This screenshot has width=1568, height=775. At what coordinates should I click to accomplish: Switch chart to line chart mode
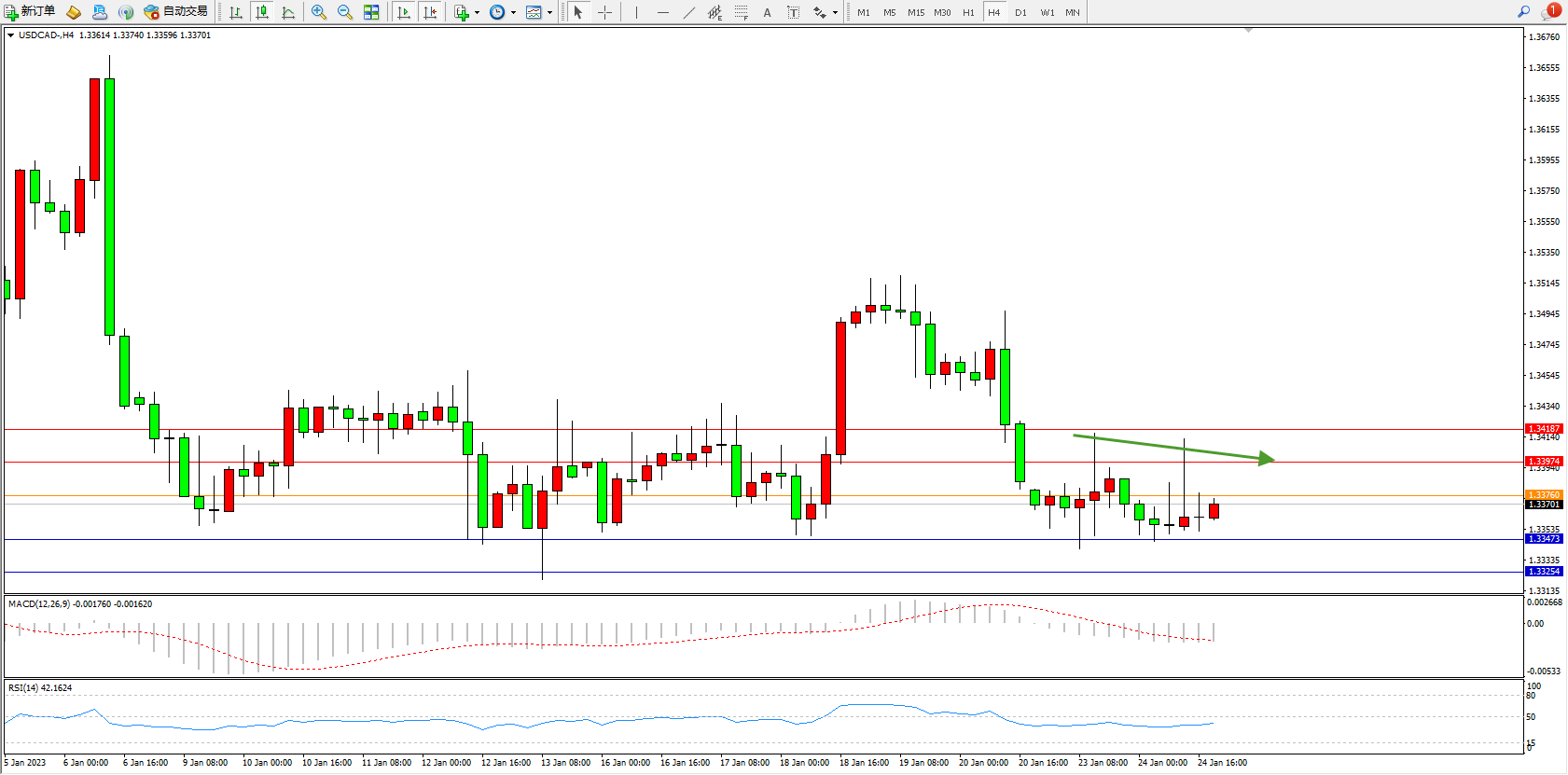288,12
